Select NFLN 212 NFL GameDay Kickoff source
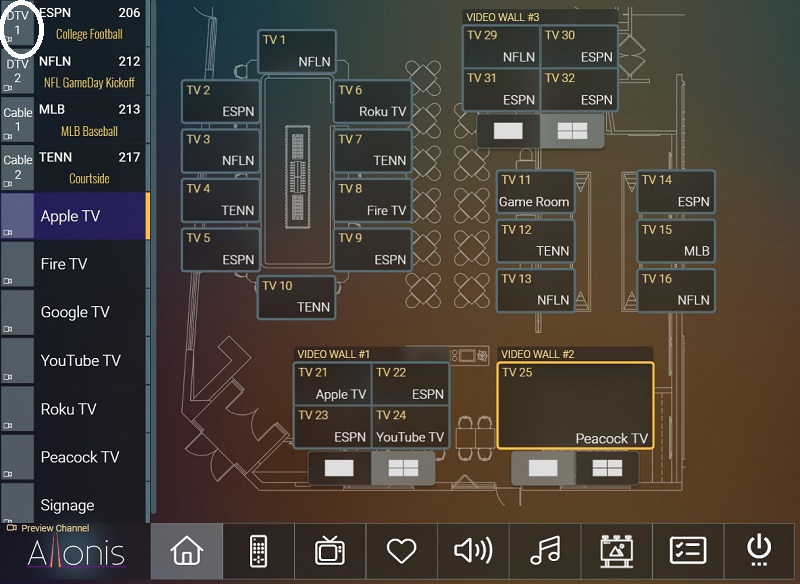800x584 pixels. click(90, 71)
